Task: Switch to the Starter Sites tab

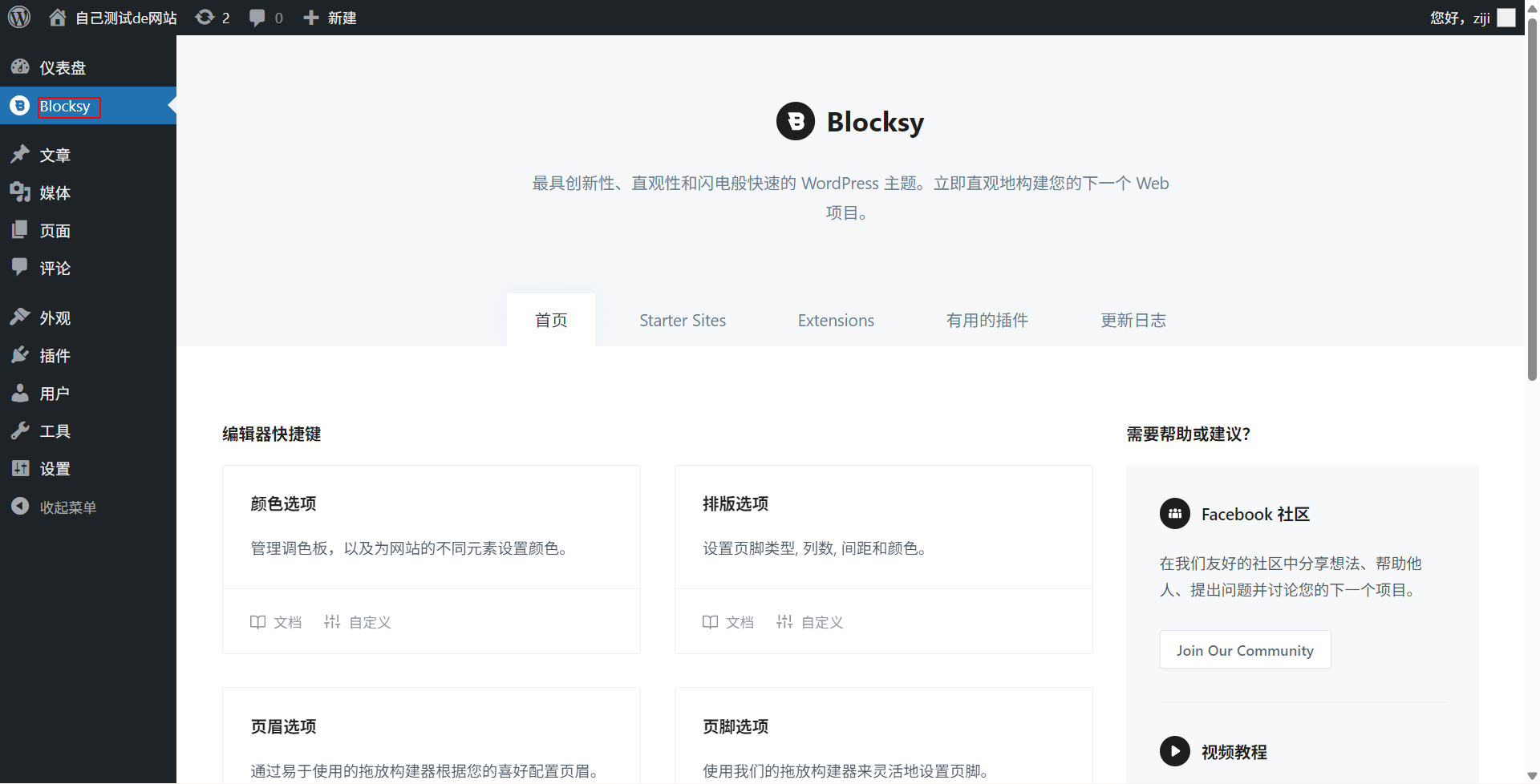Action: (683, 320)
